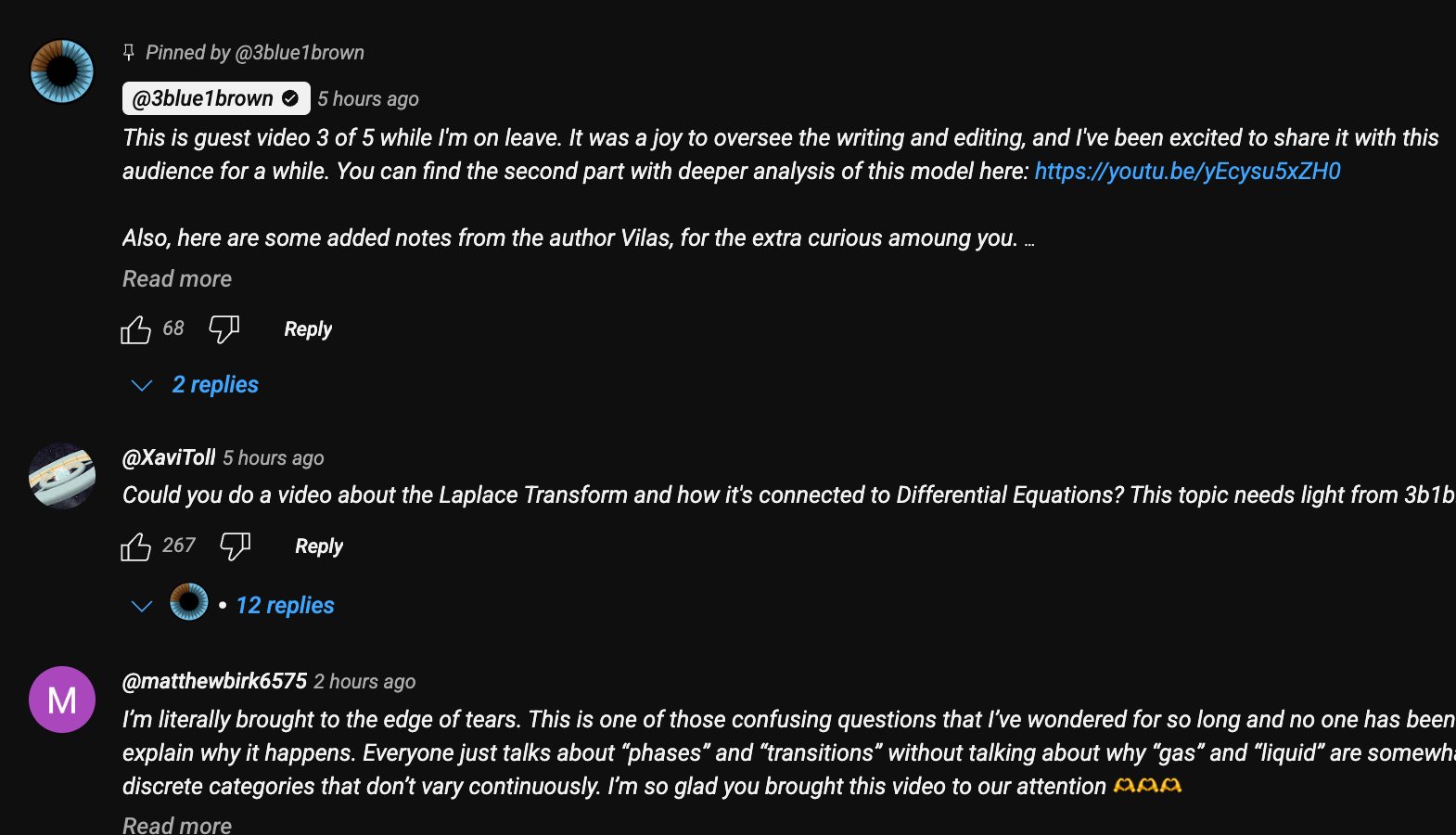The image size is (1456, 835).
Task: Click the 2 hours ago timestamp
Action: 364,682
